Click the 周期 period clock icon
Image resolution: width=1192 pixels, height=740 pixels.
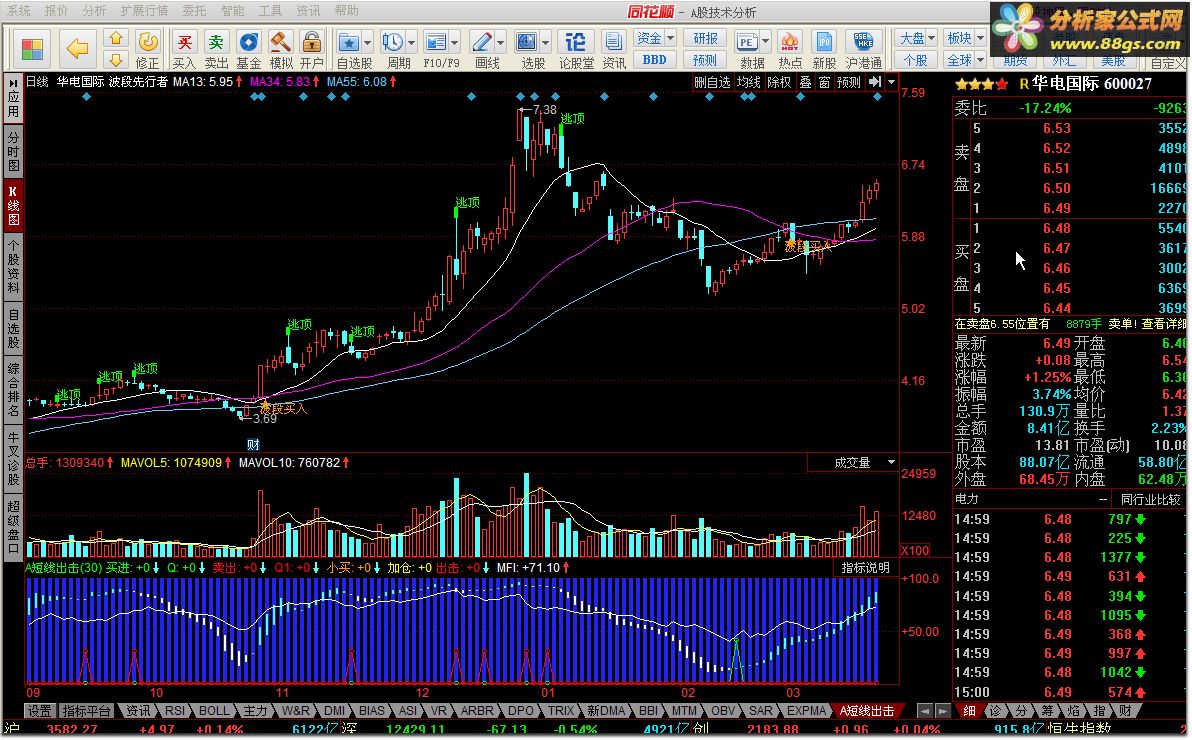394,50
